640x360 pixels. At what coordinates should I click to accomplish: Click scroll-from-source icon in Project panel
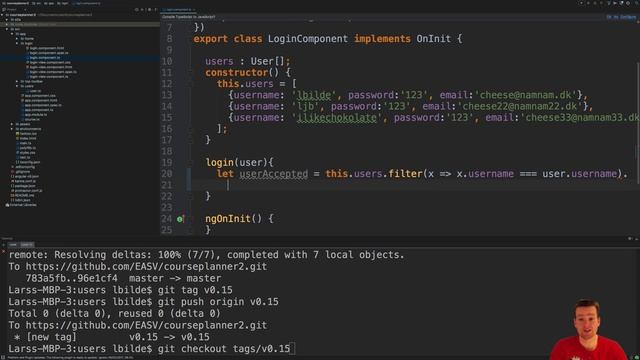click(137, 9)
